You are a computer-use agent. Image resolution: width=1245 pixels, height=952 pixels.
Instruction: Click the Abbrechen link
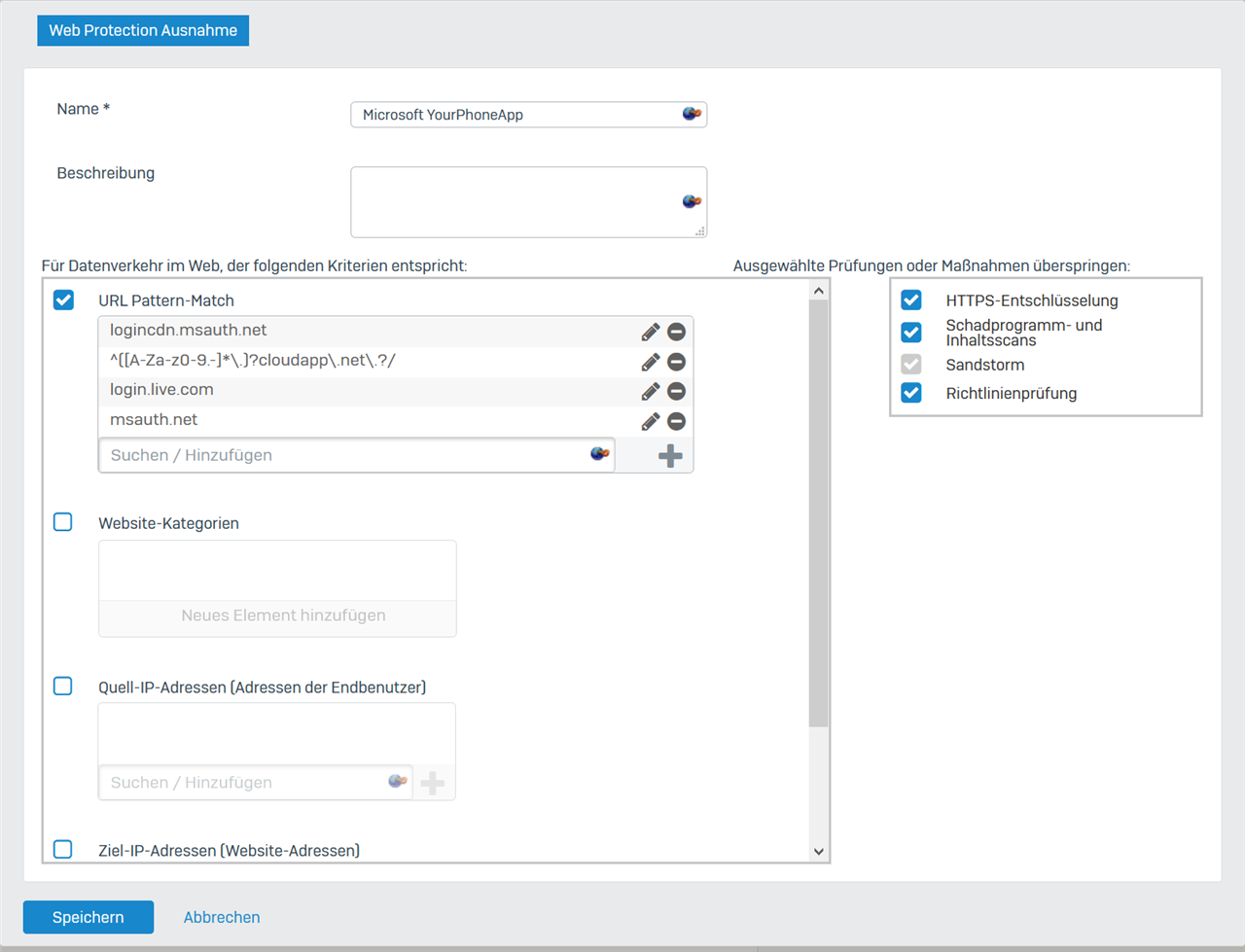click(x=222, y=917)
